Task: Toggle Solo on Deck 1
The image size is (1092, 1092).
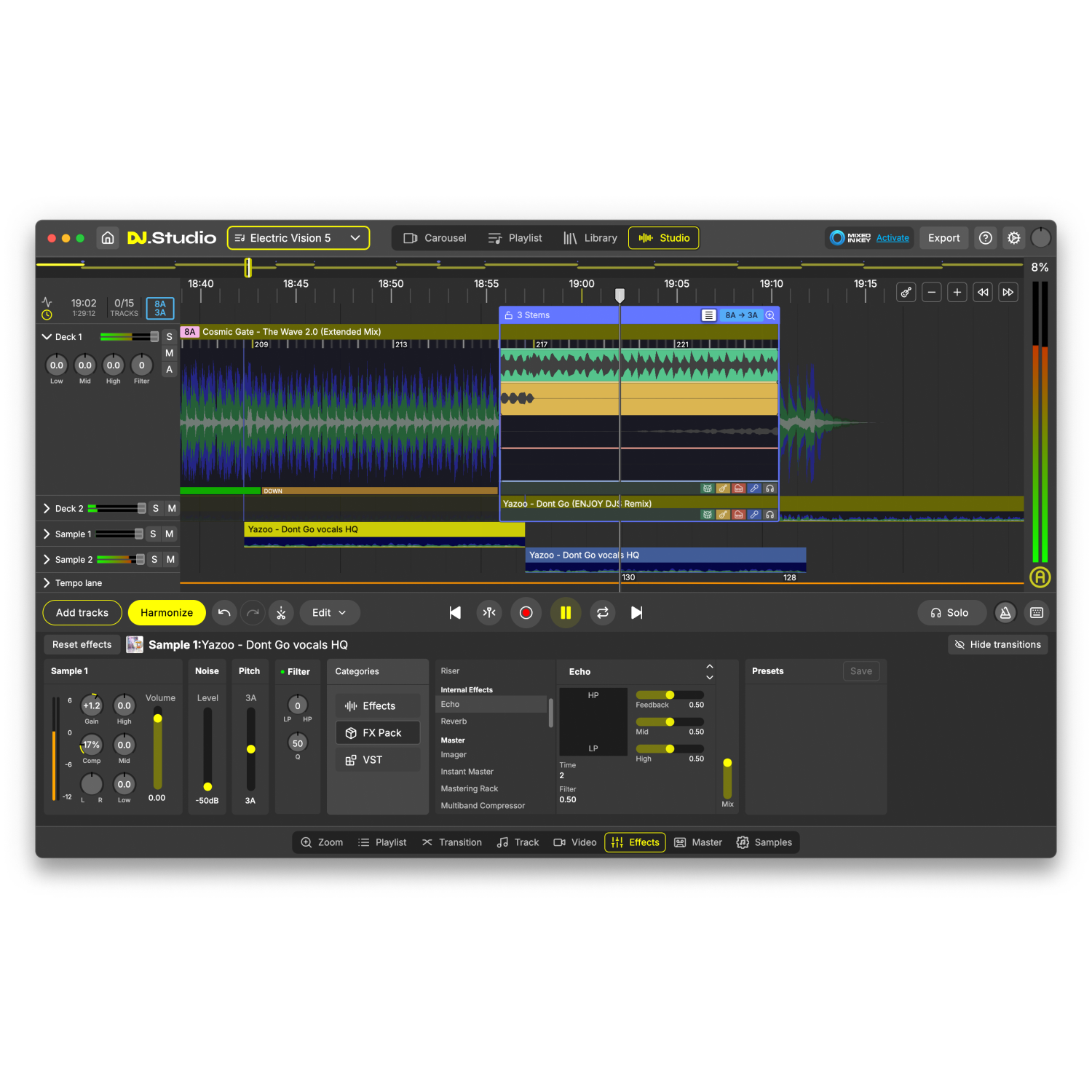Action: click(x=169, y=336)
